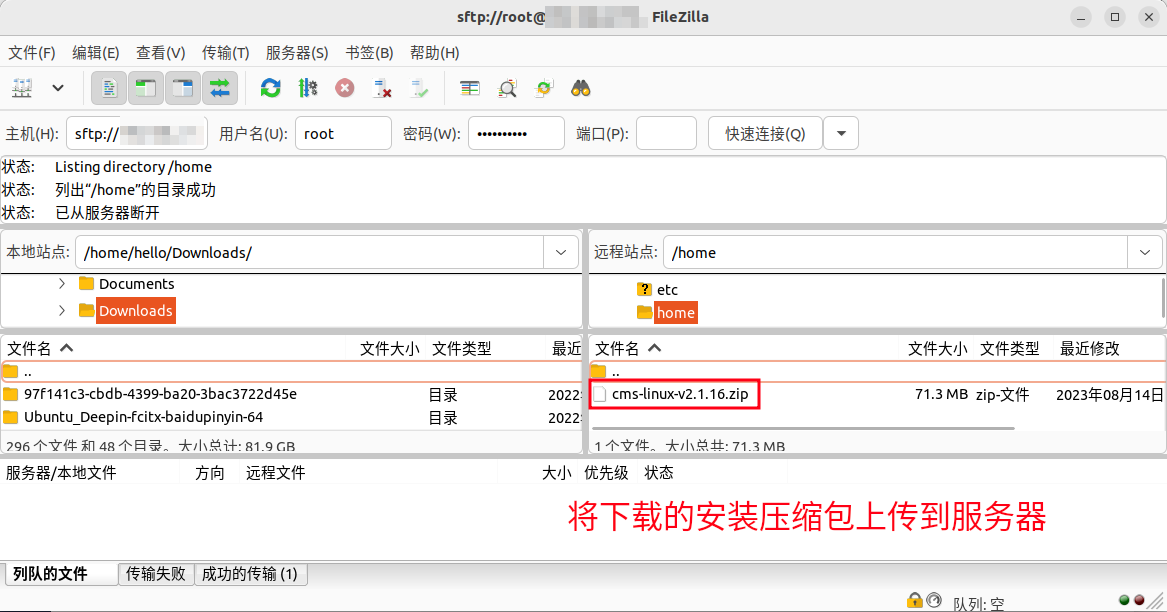Reconnect to last server icon

point(419,89)
